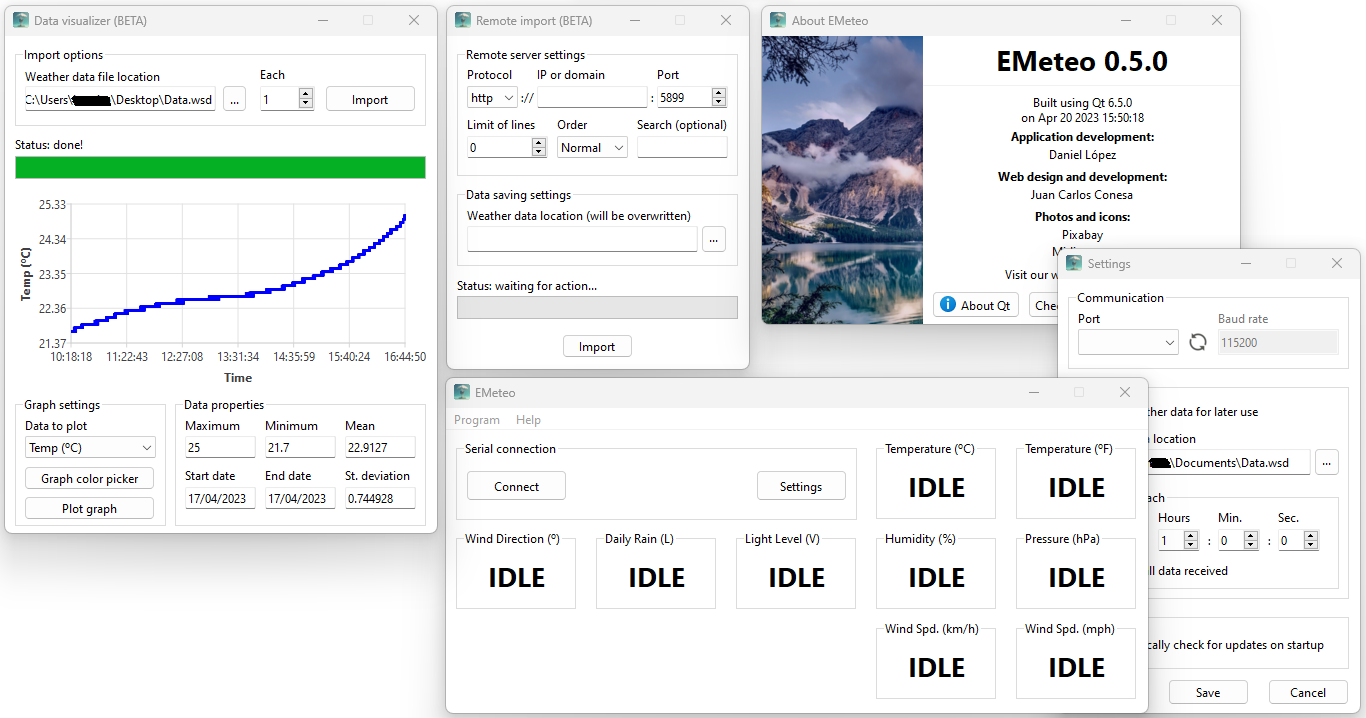Browse for the data saving location in Remote import
Viewport: 1366px width, 718px height.
[x=713, y=239]
